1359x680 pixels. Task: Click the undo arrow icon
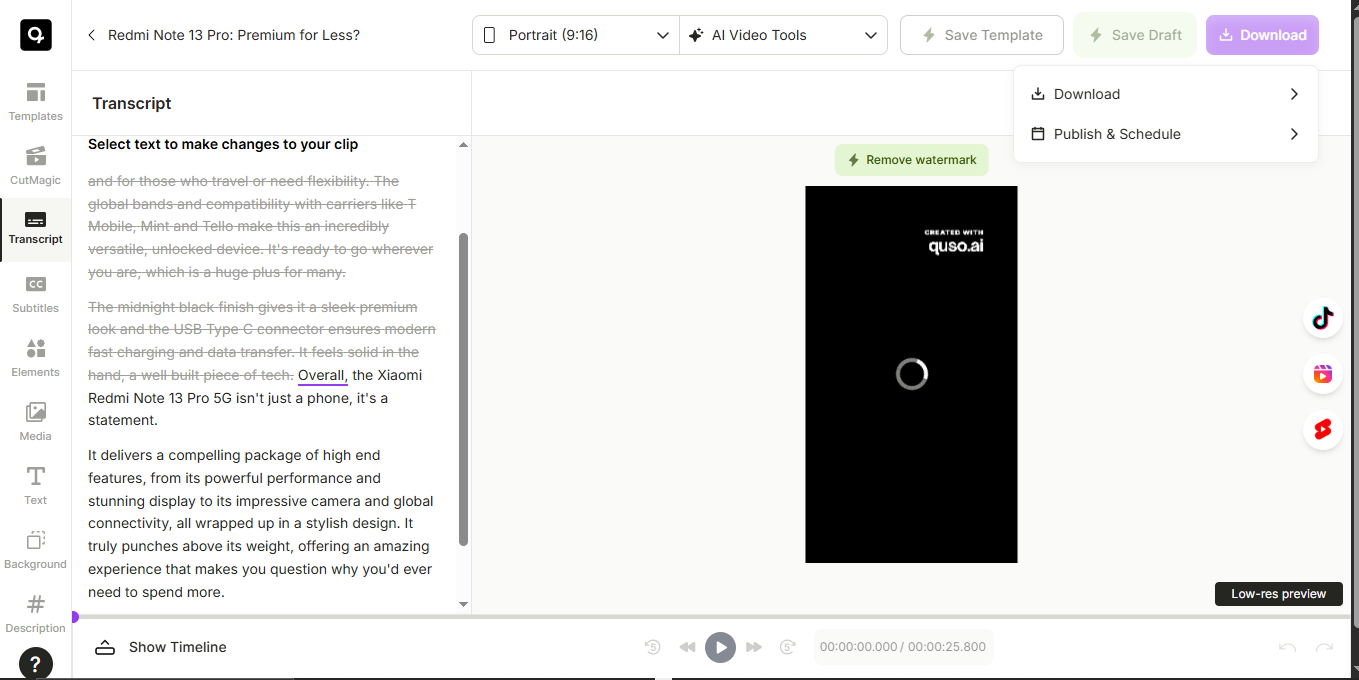click(1288, 647)
